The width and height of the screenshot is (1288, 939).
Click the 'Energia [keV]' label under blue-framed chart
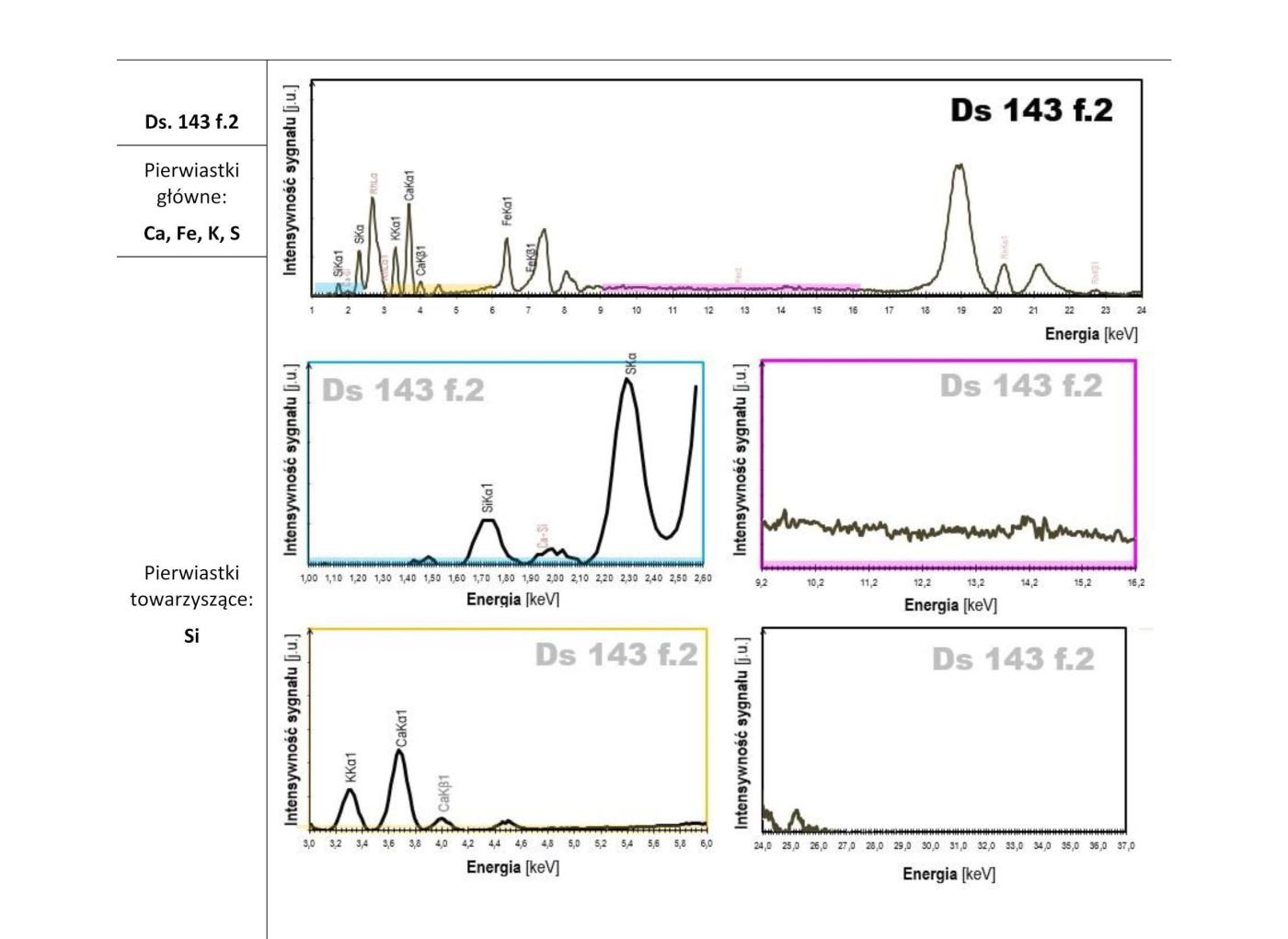(512, 600)
